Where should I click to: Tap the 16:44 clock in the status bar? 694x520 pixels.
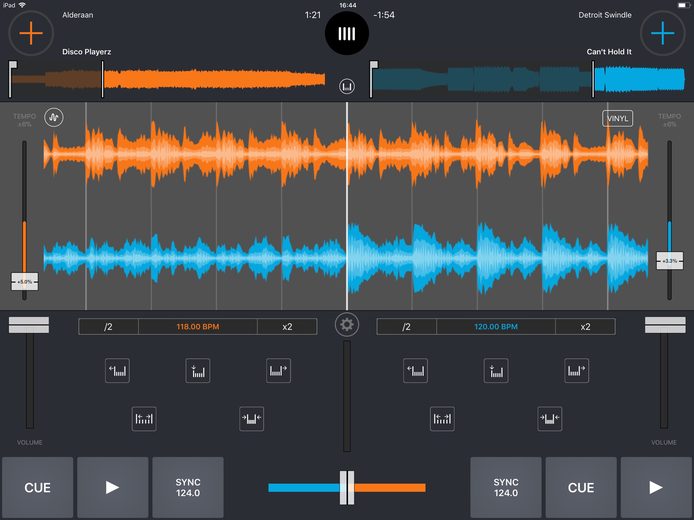pyautogui.click(x=347, y=5)
